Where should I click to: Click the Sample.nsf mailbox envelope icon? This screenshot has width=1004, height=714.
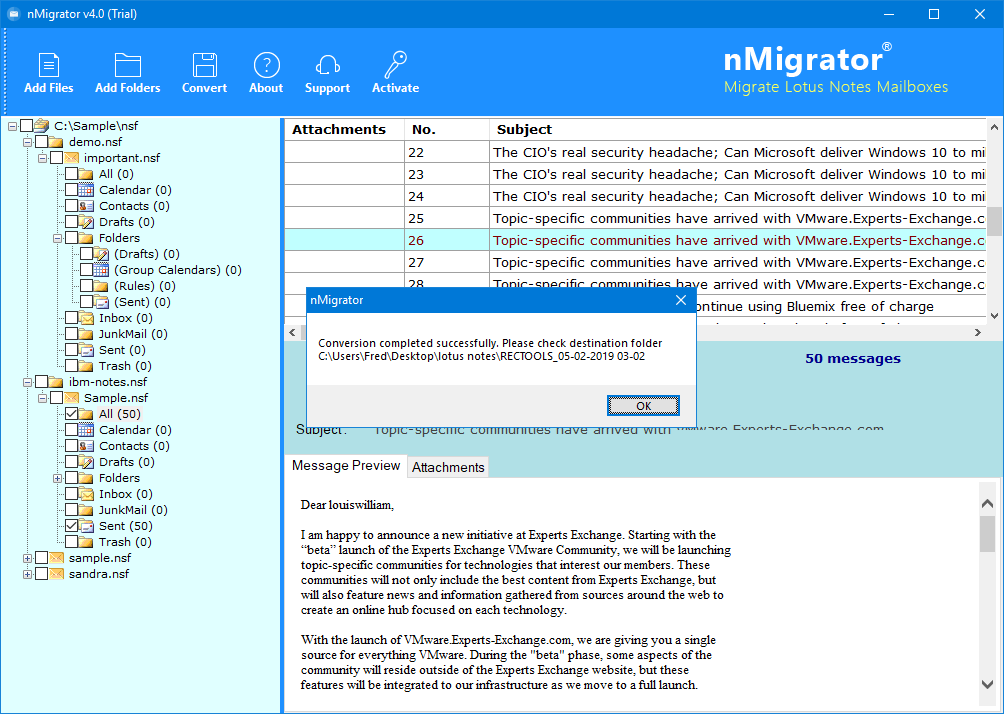(72, 398)
